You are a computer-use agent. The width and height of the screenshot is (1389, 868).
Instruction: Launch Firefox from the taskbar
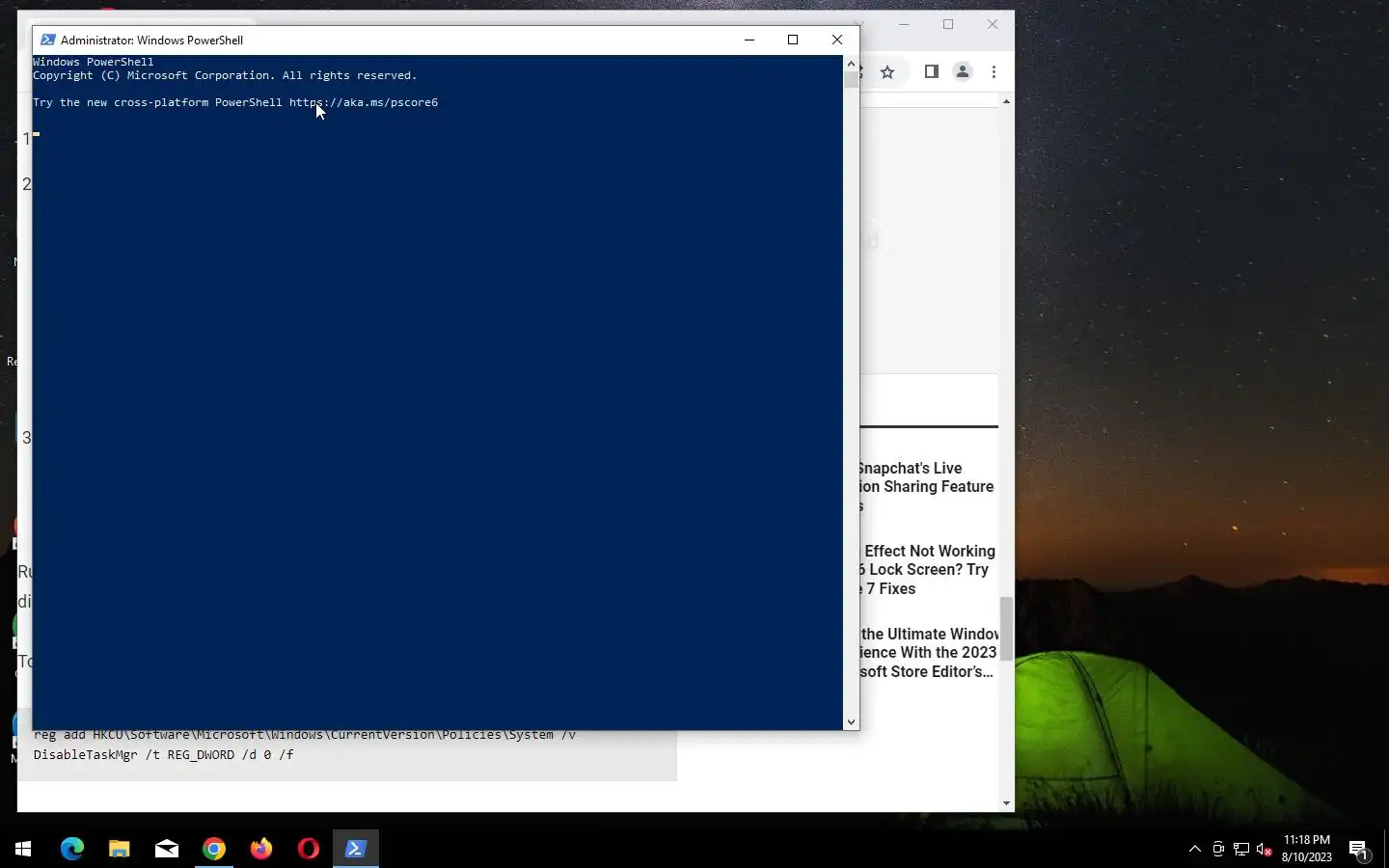[261, 849]
